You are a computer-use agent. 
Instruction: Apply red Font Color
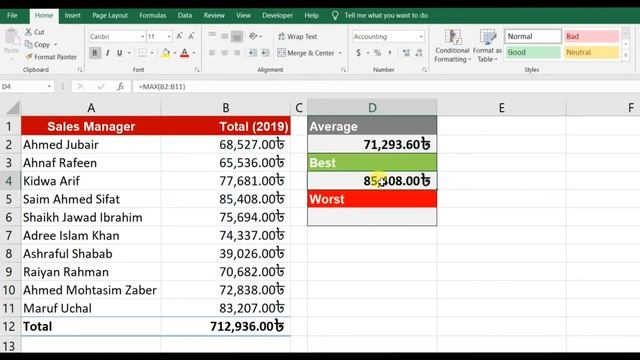[184, 53]
